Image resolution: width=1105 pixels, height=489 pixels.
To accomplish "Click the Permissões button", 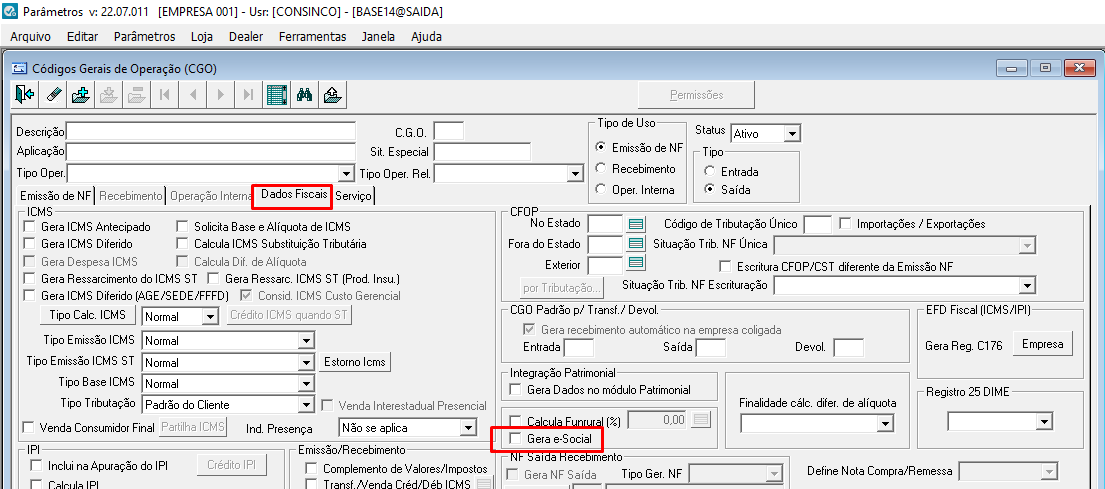I will point(696,94).
